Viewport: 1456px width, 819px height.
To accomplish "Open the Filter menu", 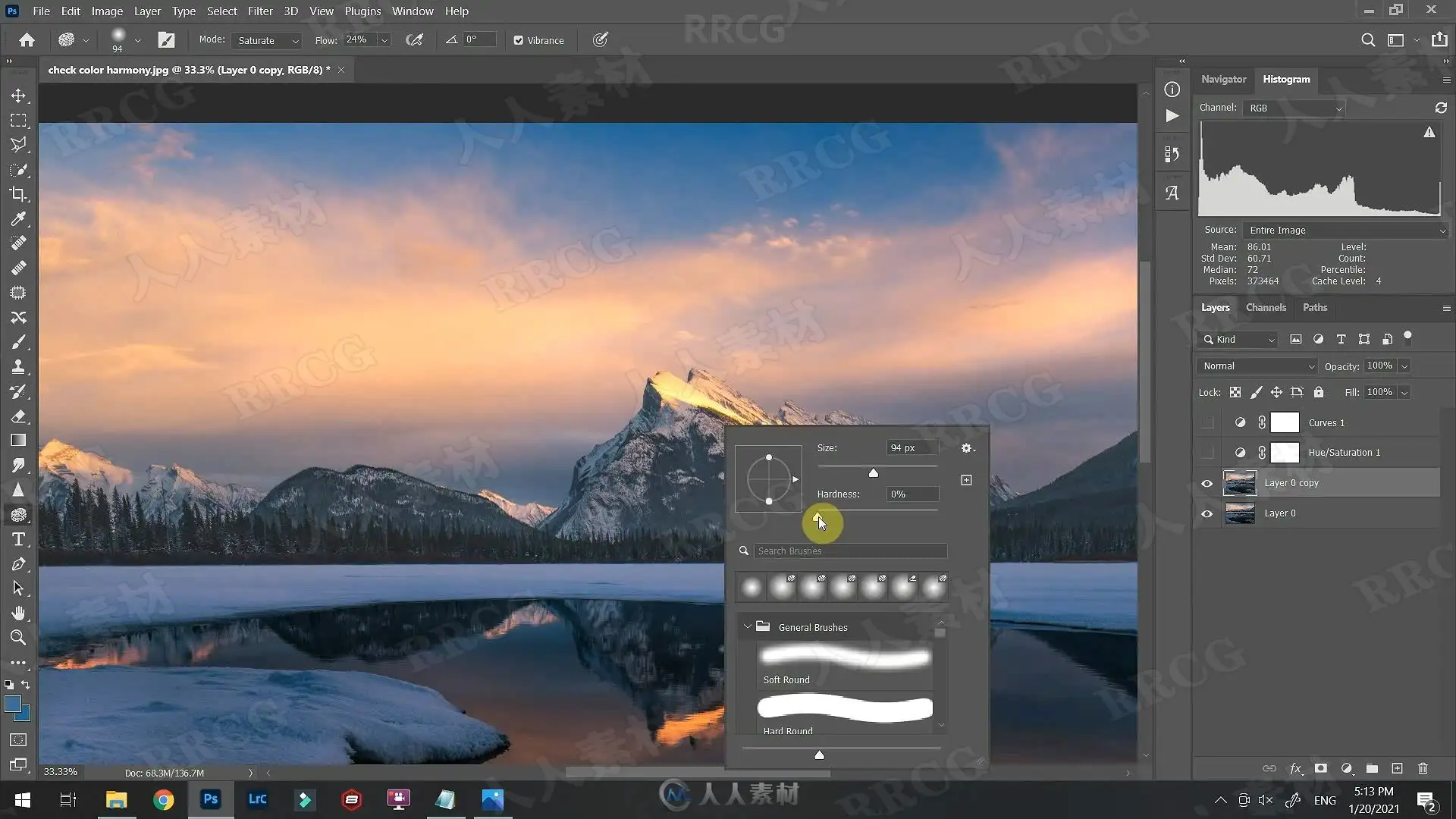I will pos(260,11).
